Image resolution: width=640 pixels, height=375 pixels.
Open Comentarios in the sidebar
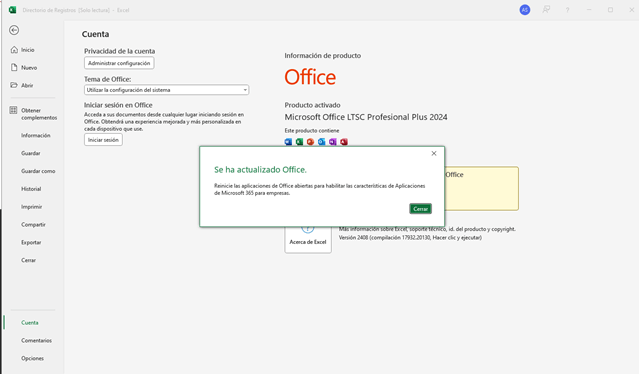pyautogui.click(x=36, y=341)
